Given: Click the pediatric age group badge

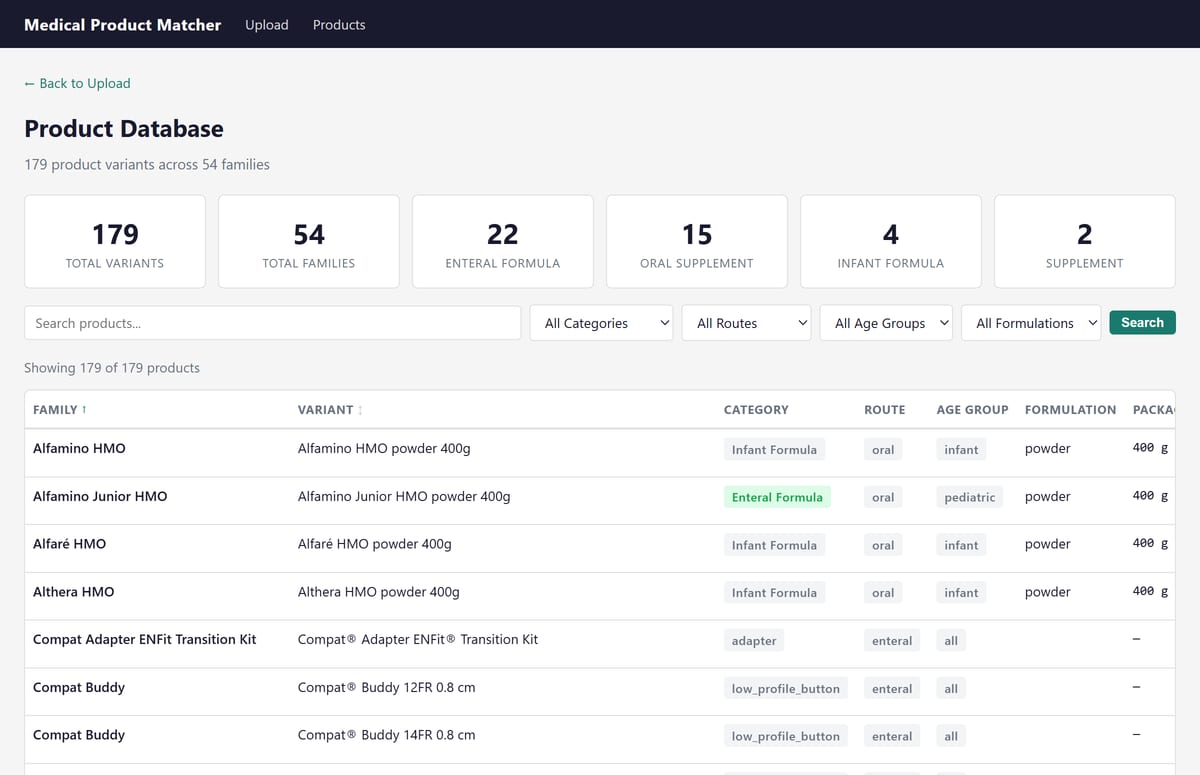Looking at the screenshot, I should coord(970,497).
